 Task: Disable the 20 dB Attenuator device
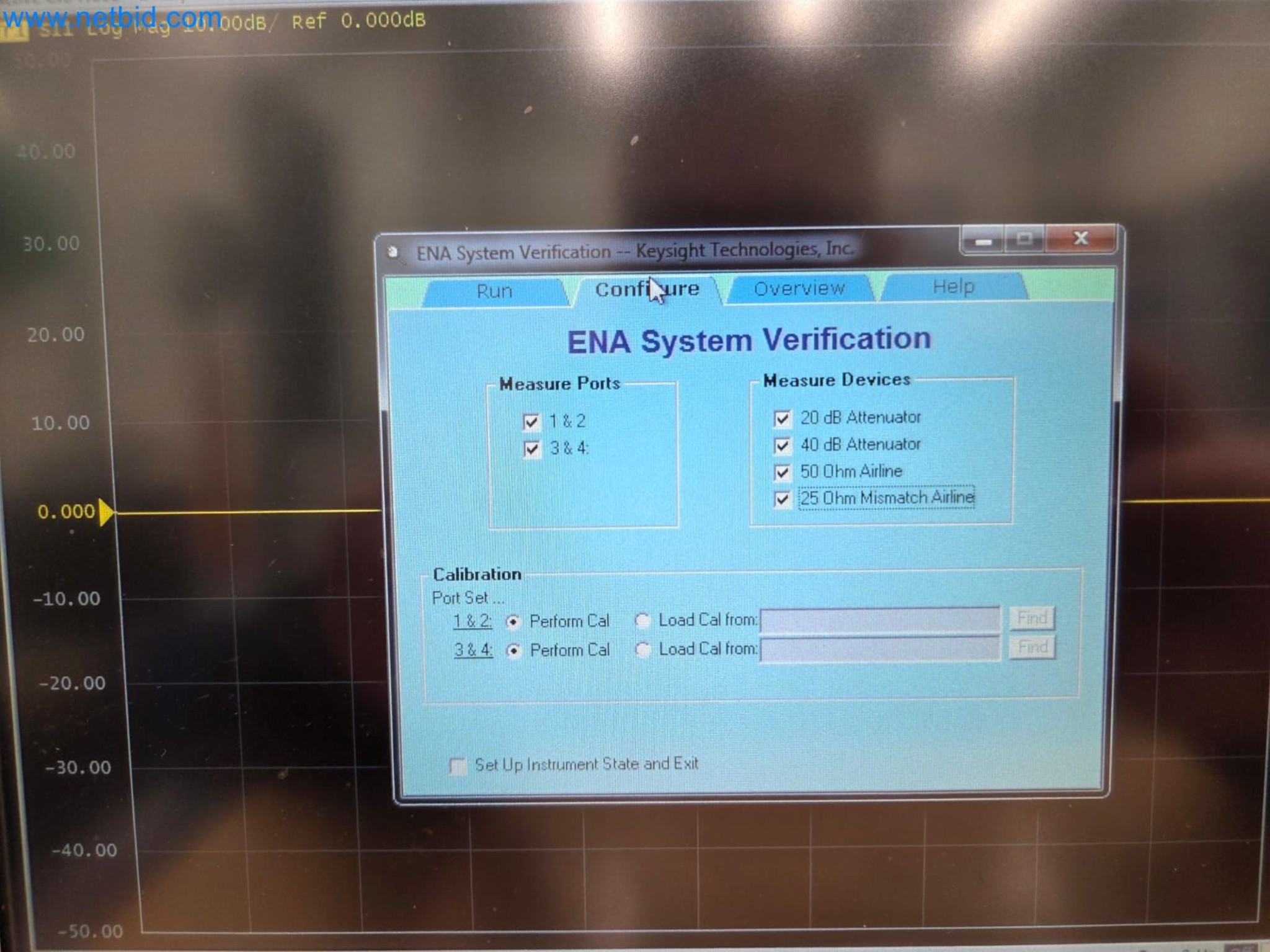pyautogui.click(x=782, y=419)
